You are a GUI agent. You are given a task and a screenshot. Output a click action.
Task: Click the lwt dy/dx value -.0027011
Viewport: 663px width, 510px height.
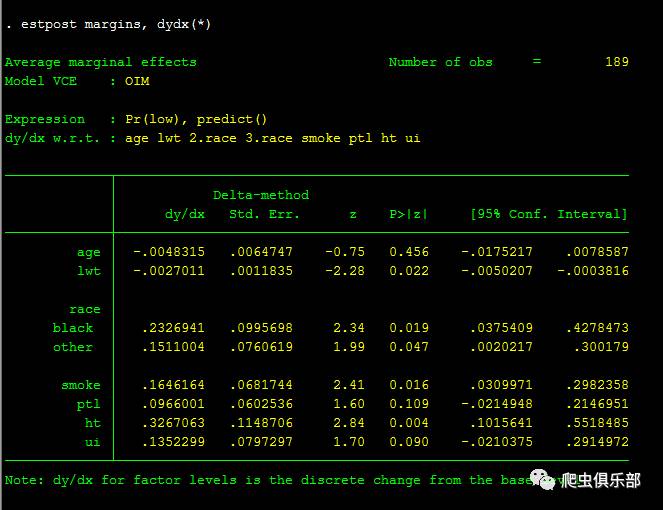(x=169, y=271)
